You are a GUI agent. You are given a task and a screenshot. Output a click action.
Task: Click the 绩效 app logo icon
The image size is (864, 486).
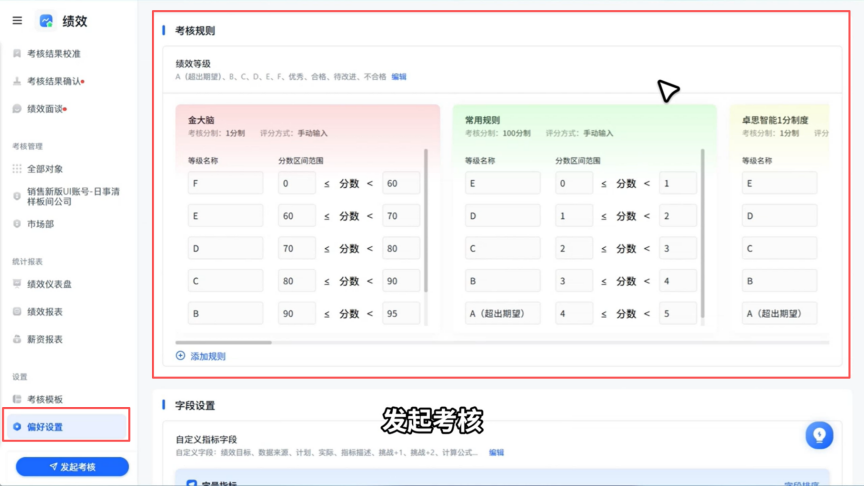[x=46, y=21]
